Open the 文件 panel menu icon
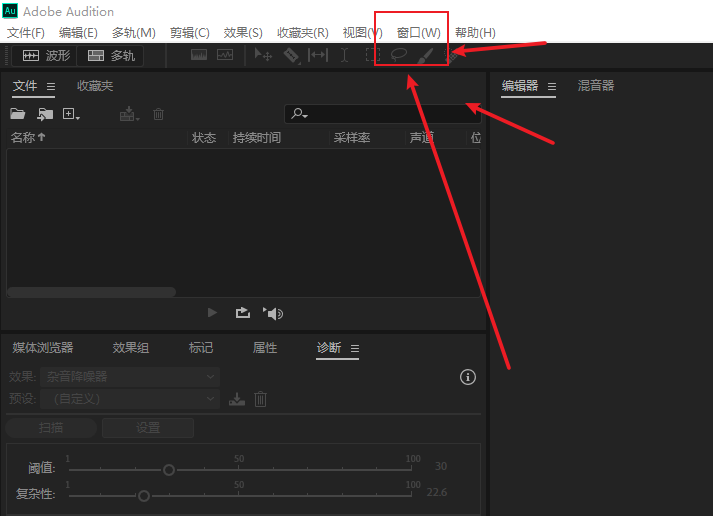713x516 pixels. point(51,86)
